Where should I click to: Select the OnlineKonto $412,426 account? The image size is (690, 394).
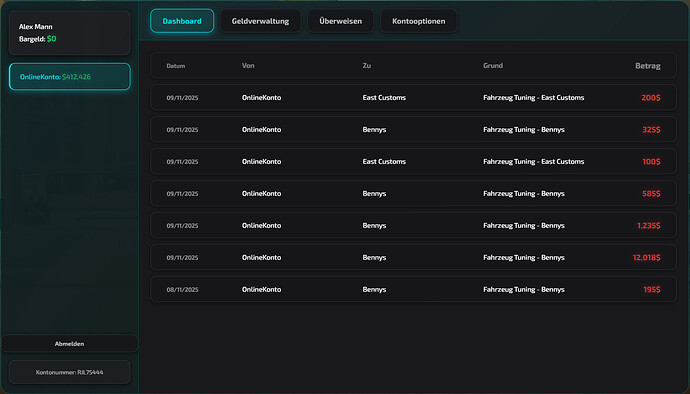(x=70, y=77)
